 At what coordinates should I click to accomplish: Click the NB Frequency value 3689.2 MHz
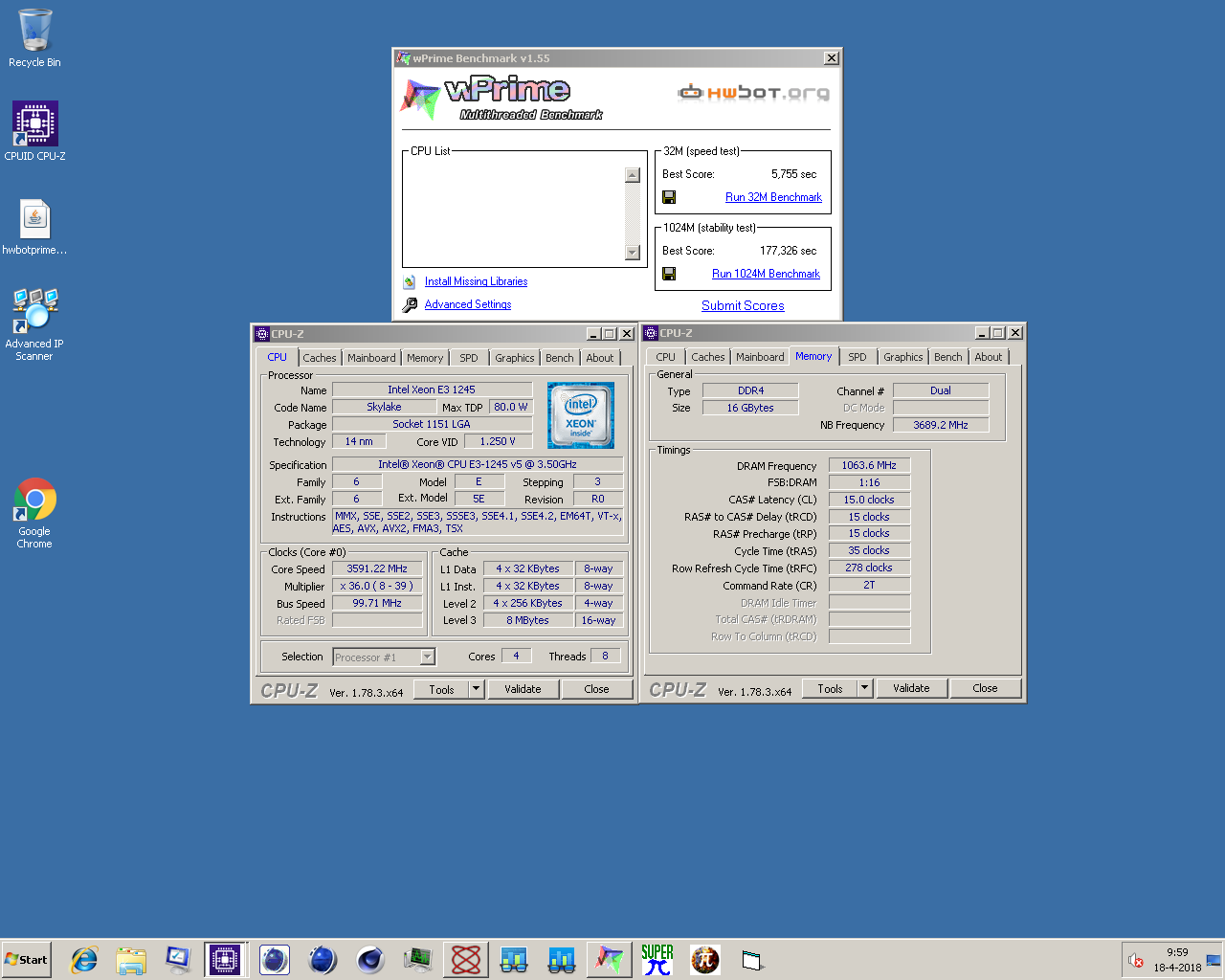pyautogui.click(x=941, y=425)
